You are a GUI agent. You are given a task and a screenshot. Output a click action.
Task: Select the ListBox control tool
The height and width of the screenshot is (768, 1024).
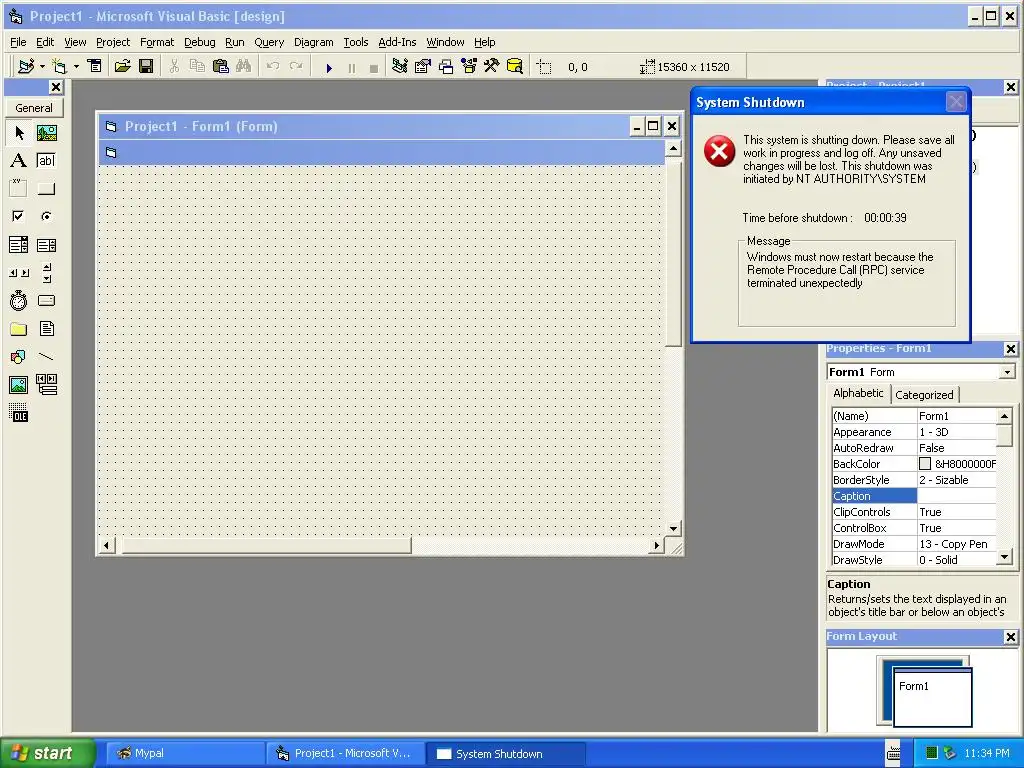[46, 245]
